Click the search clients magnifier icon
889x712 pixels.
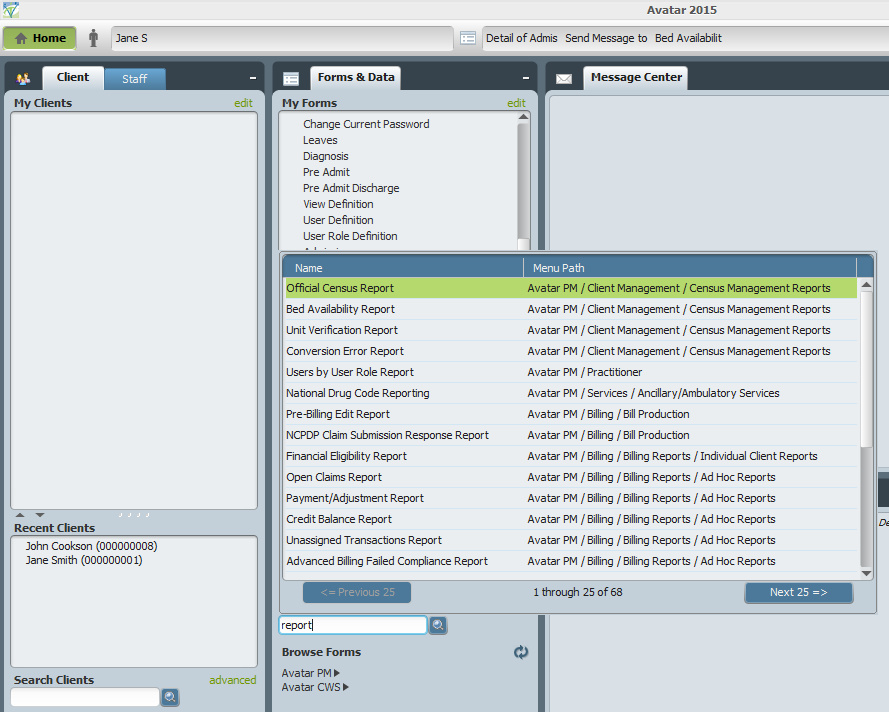pyautogui.click(x=170, y=697)
